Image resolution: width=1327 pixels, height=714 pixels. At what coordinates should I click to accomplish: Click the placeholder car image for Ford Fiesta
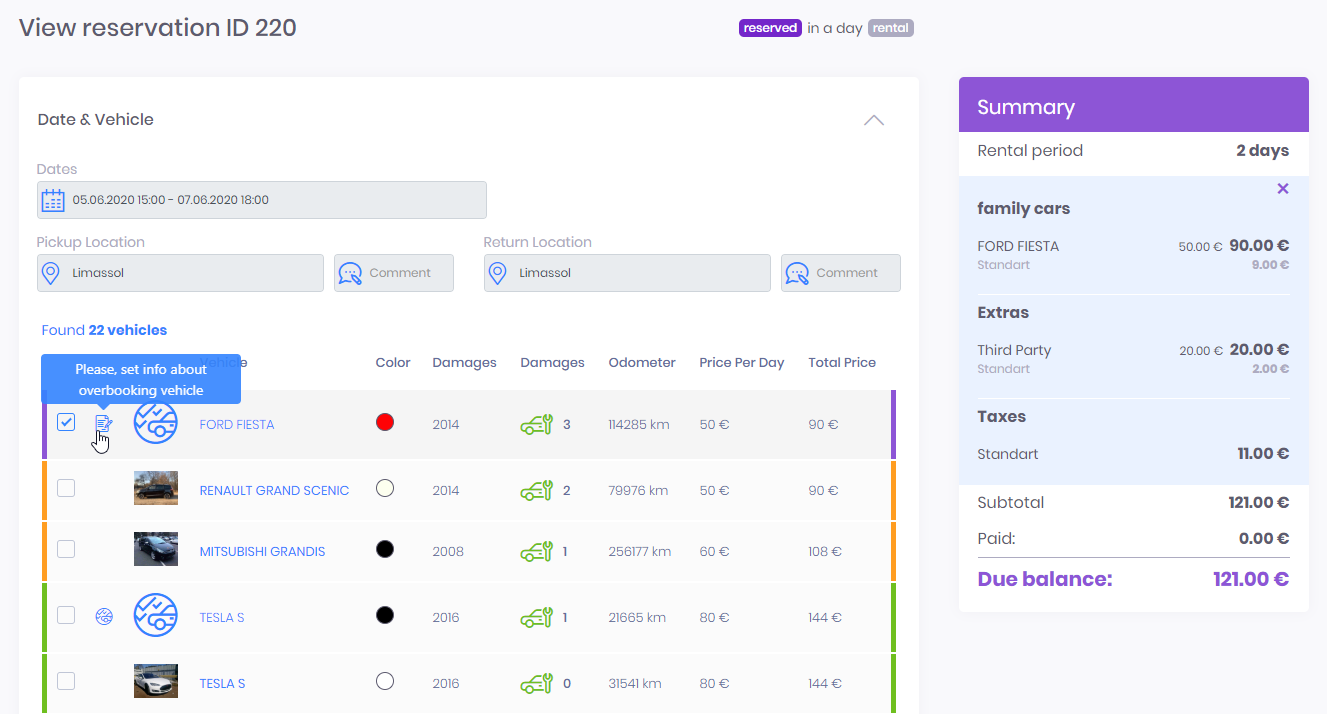(156, 422)
